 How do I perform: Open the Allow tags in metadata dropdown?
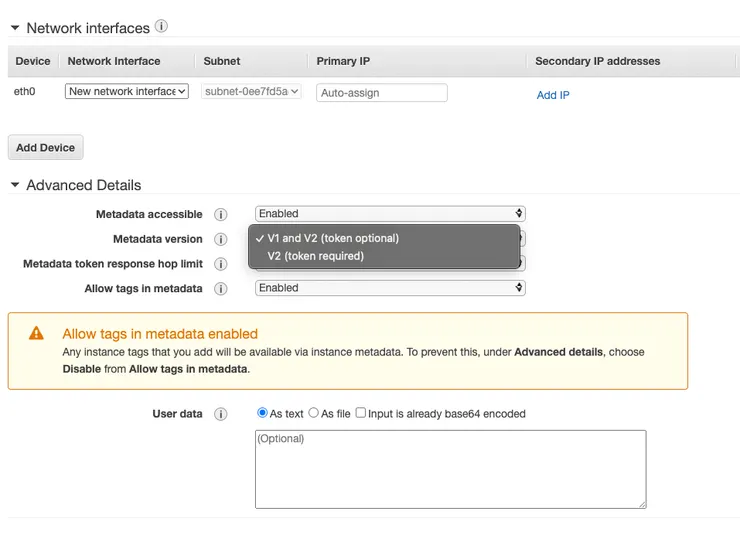pyautogui.click(x=390, y=288)
